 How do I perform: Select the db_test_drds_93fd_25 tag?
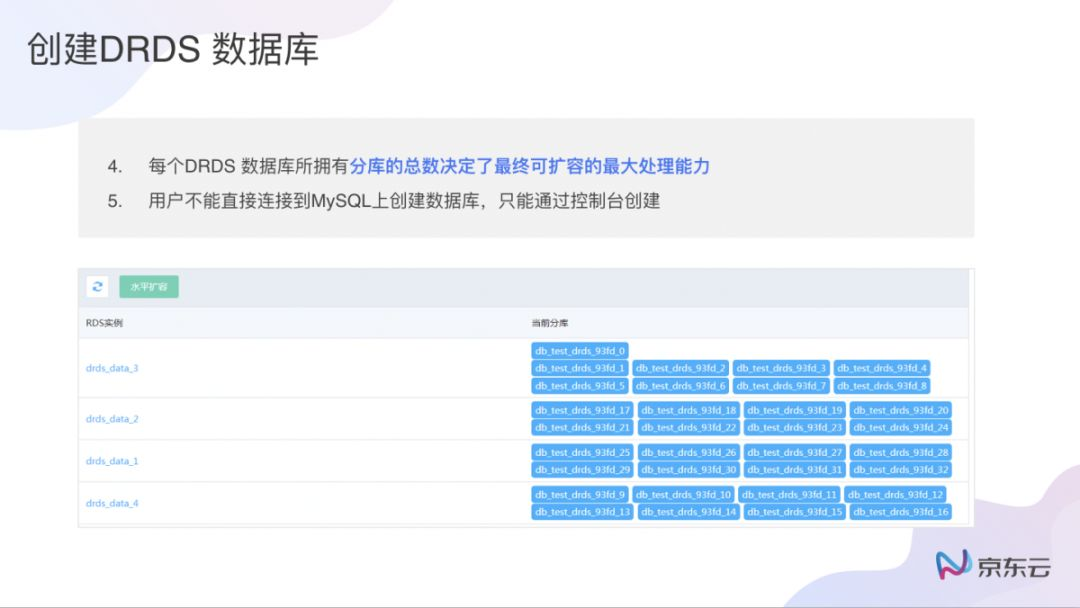[x=582, y=452]
